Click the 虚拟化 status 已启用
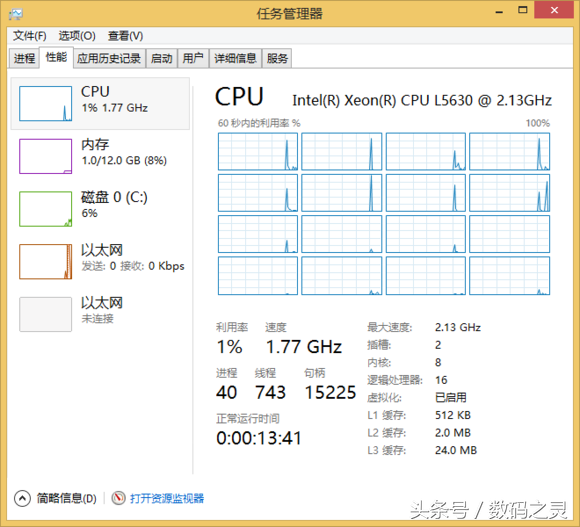580x527 pixels. [x=451, y=398]
